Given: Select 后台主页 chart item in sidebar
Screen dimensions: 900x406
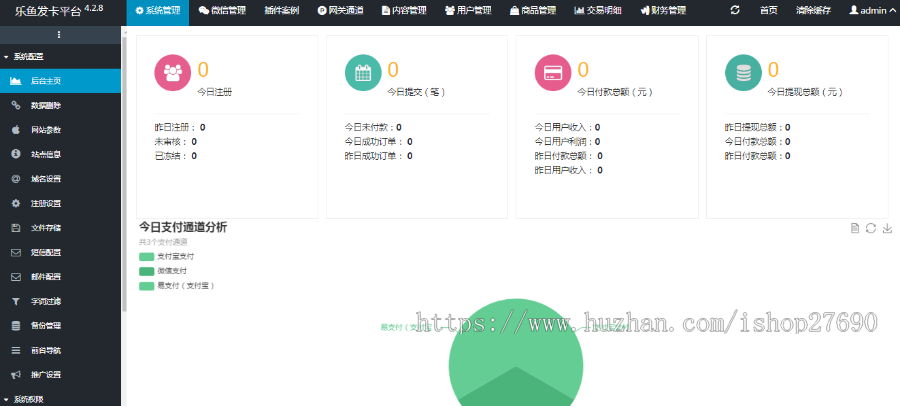Looking at the screenshot, I should pos(60,81).
